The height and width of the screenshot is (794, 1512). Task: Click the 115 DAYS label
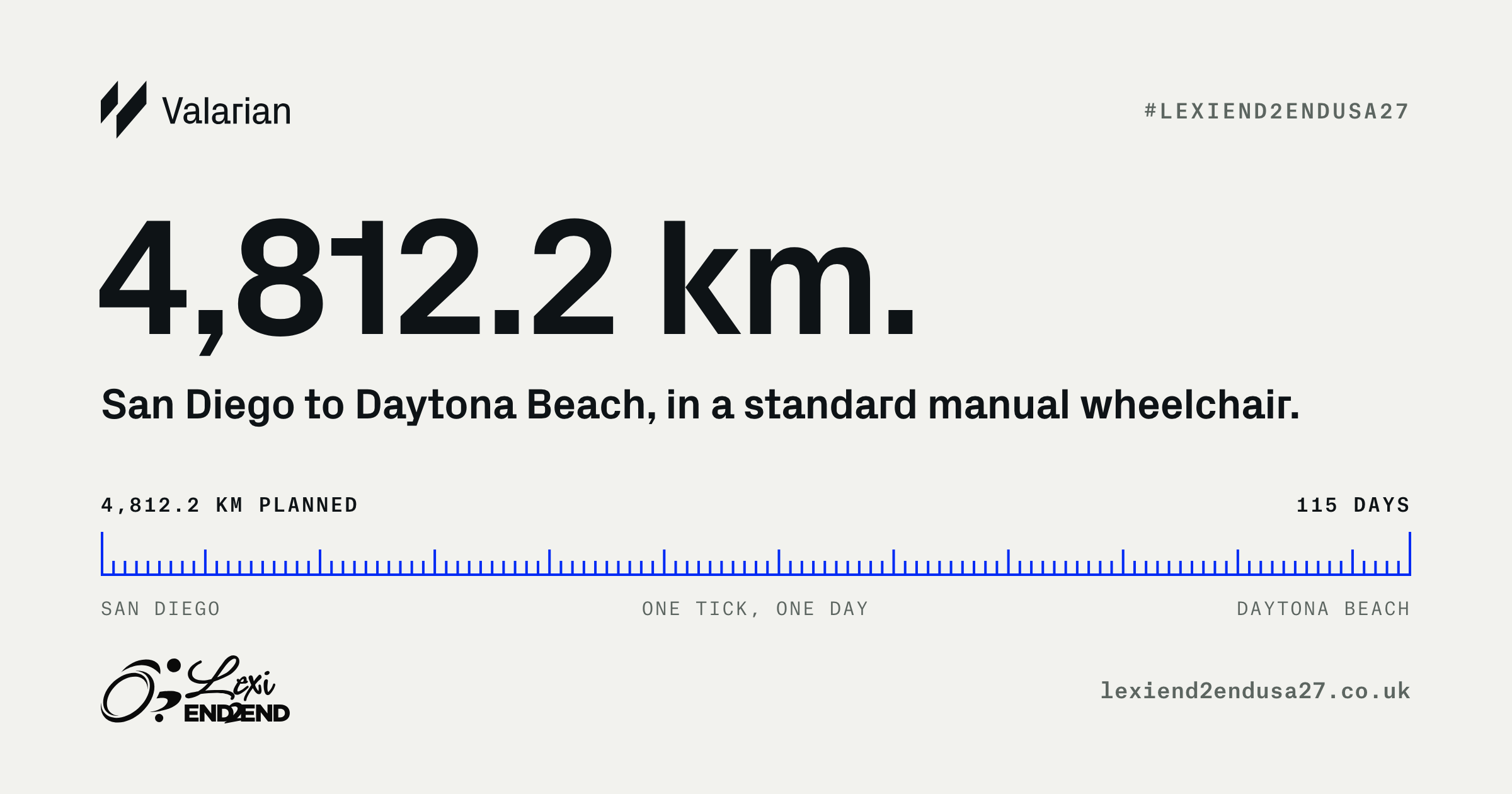tap(1353, 505)
